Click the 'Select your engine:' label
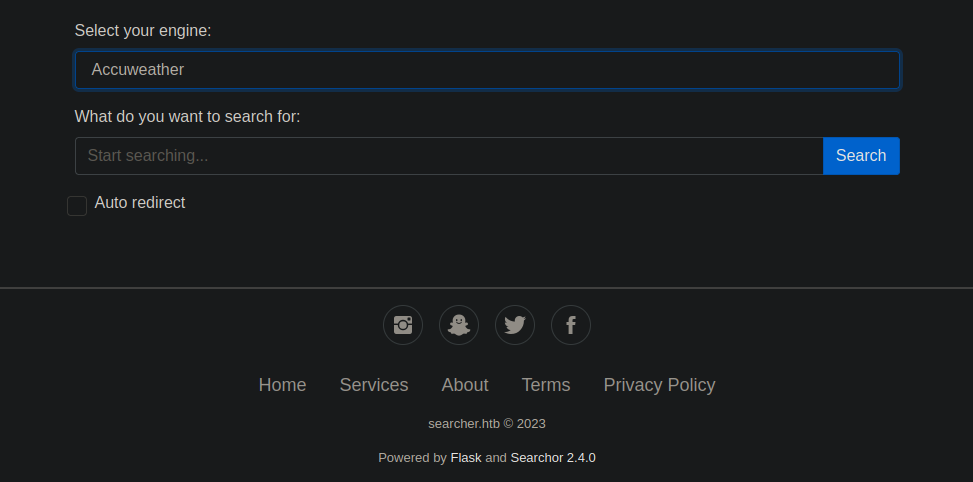Viewport: 973px width, 482px height. pyautogui.click(x=143, y=30)
